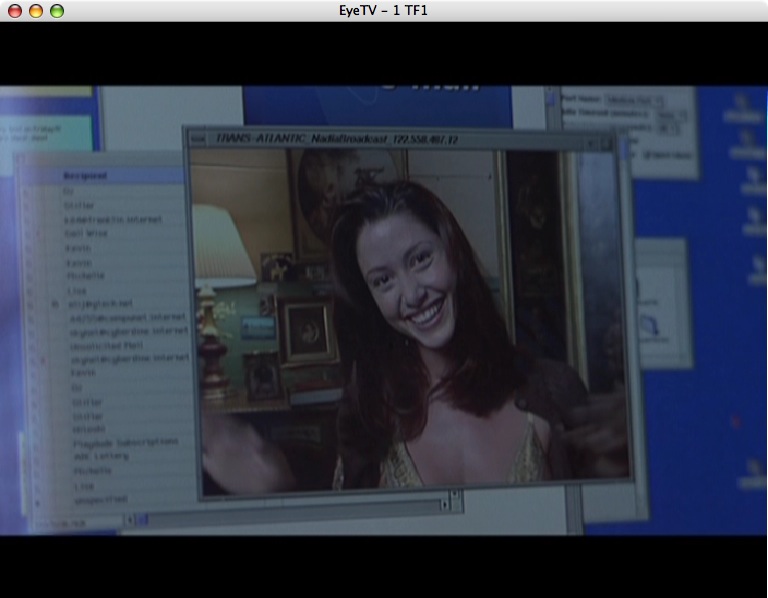
Task: Select the topmost desktop icon on blue desktop
Action: tap(742, 109)
